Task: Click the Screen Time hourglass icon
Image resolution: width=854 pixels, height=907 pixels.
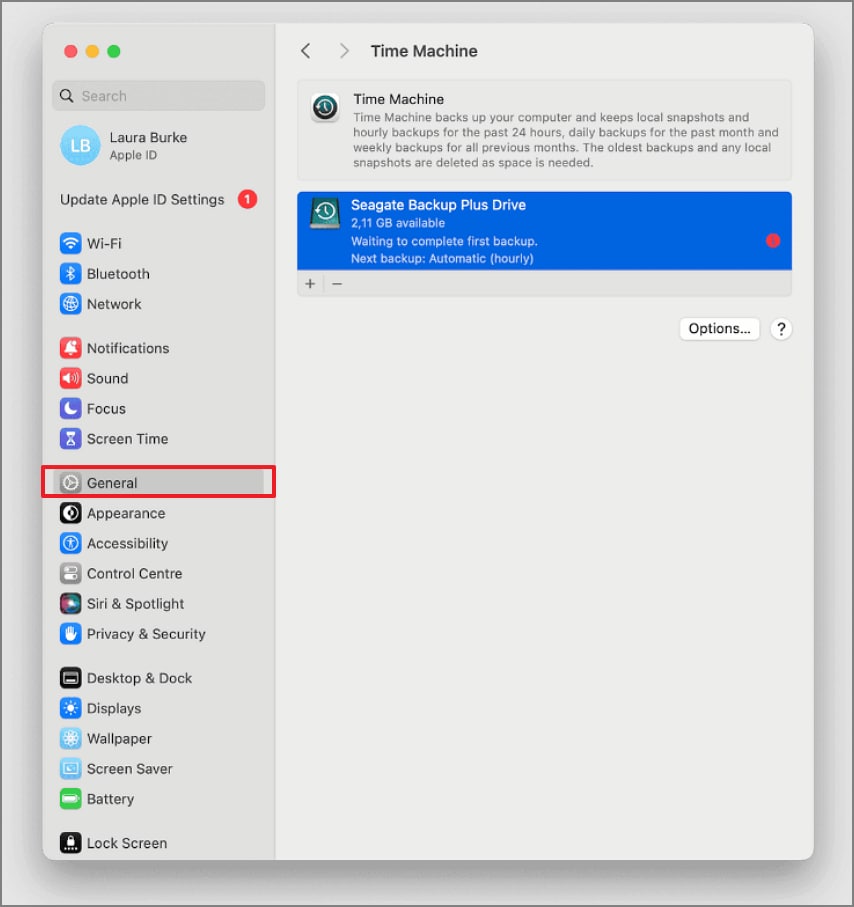Action: click(x=70, y=438)
